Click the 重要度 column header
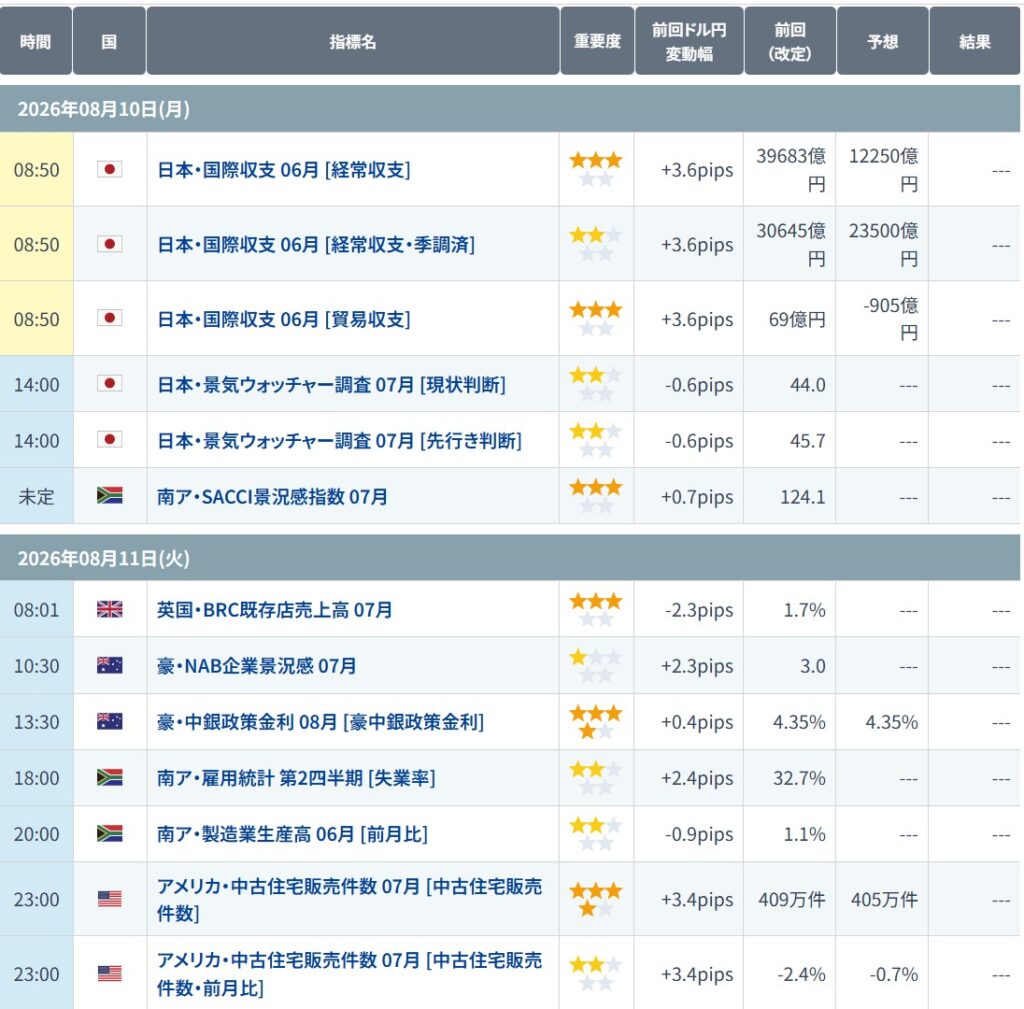 [597, 41]
